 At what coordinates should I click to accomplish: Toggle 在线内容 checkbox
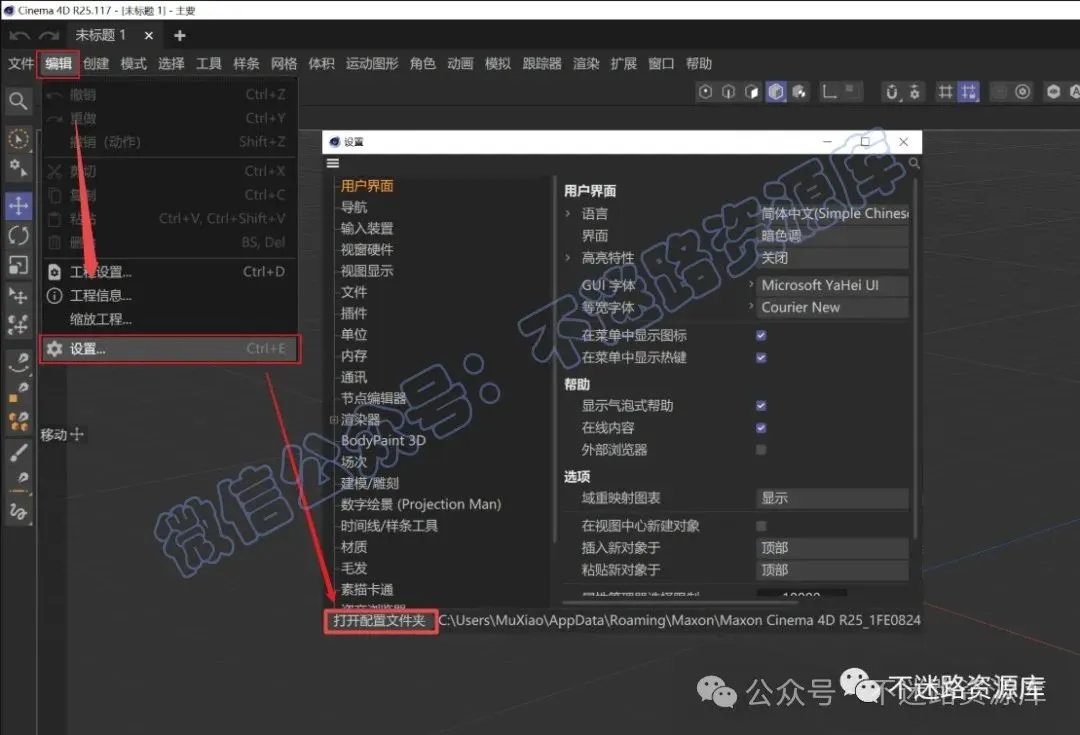[761, 428]
